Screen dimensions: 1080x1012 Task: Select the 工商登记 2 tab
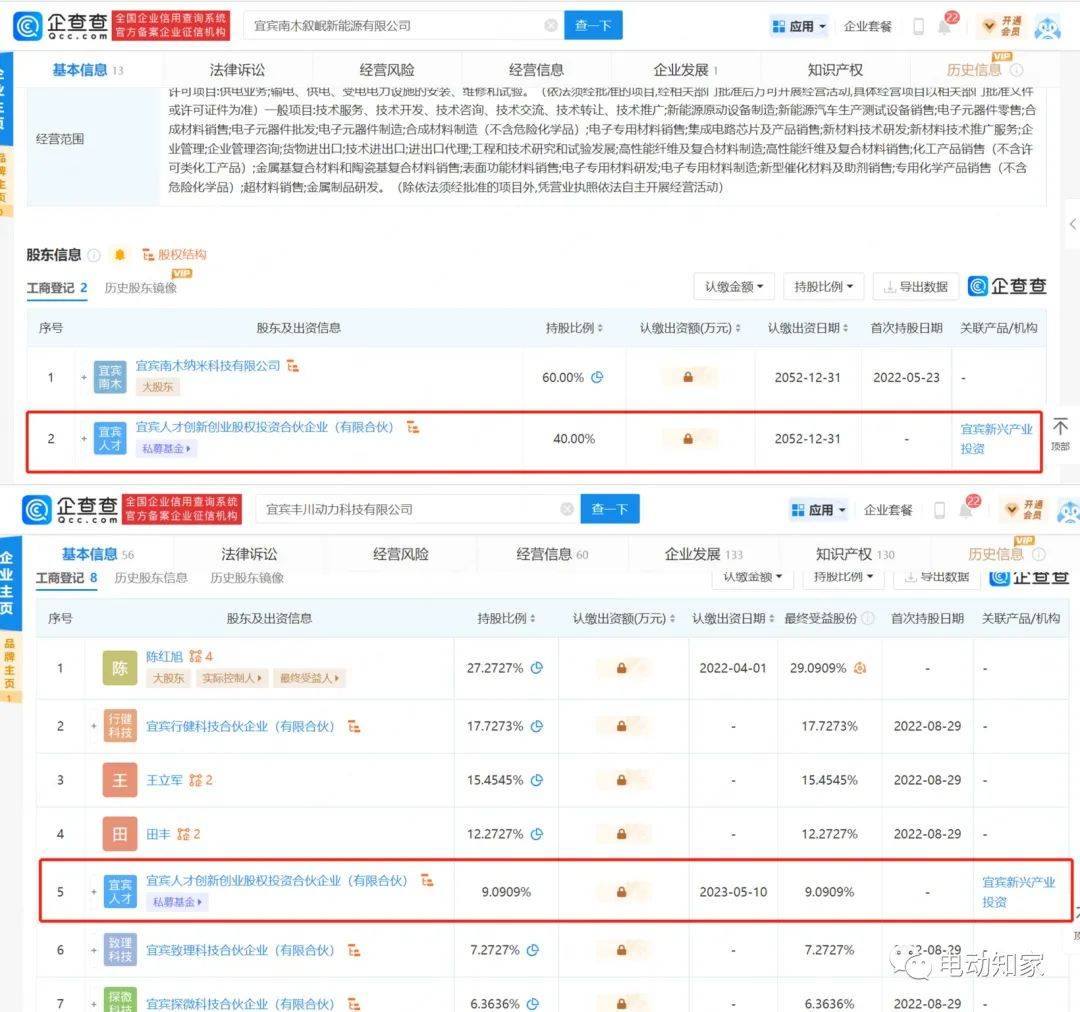pos(57,288)
